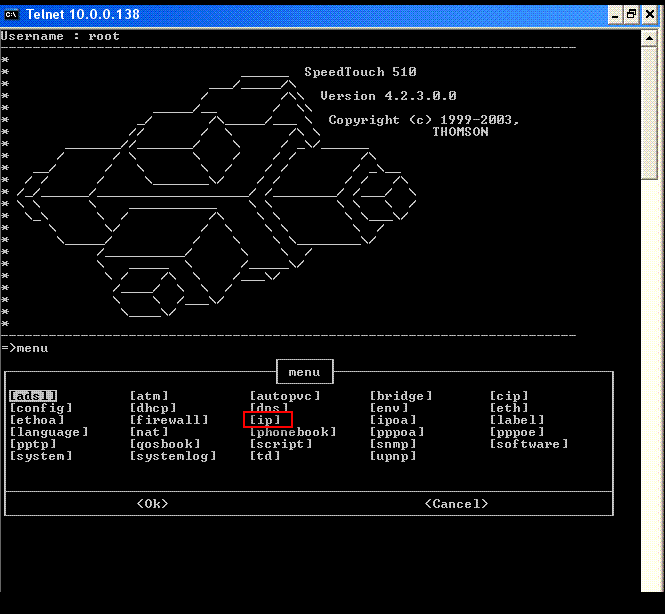
Task: Pick the [nat] menu entry
Action: click(x=149, y=432)
